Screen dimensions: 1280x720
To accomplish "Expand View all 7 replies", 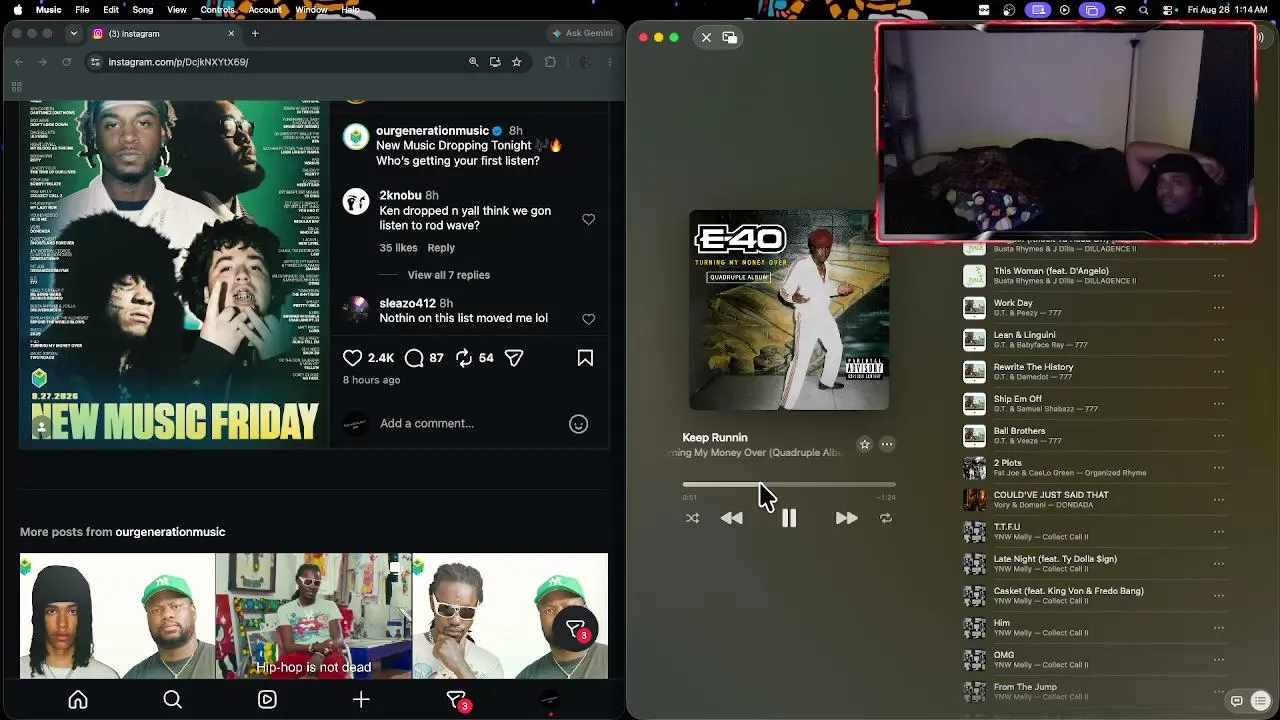I will click(448, 275).
